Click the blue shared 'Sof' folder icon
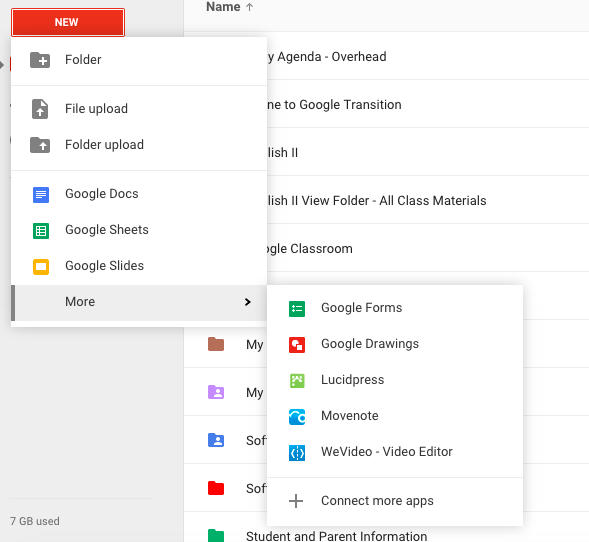 click(216, 440)
